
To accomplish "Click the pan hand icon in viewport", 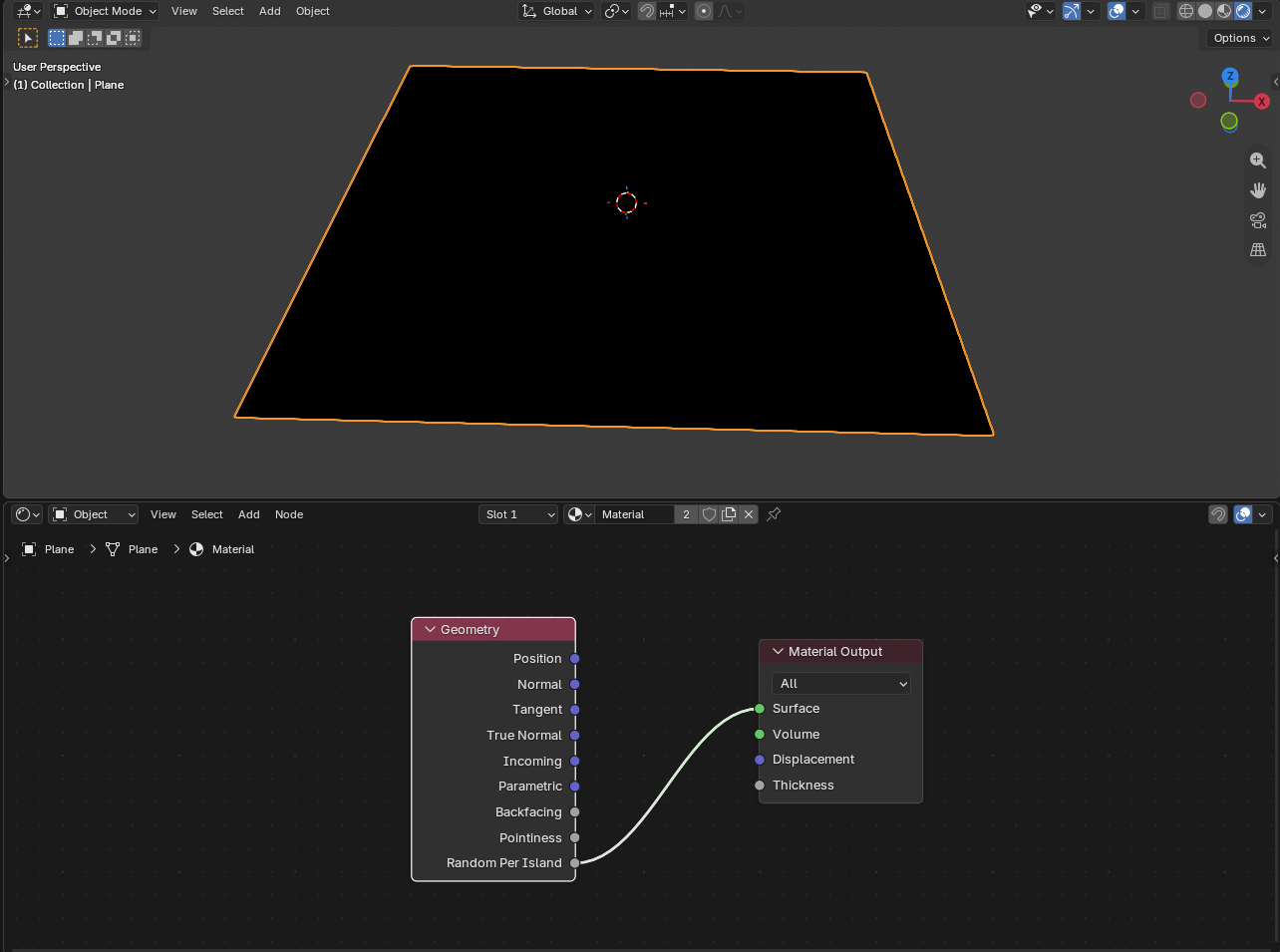I will tap(1258, 190).
